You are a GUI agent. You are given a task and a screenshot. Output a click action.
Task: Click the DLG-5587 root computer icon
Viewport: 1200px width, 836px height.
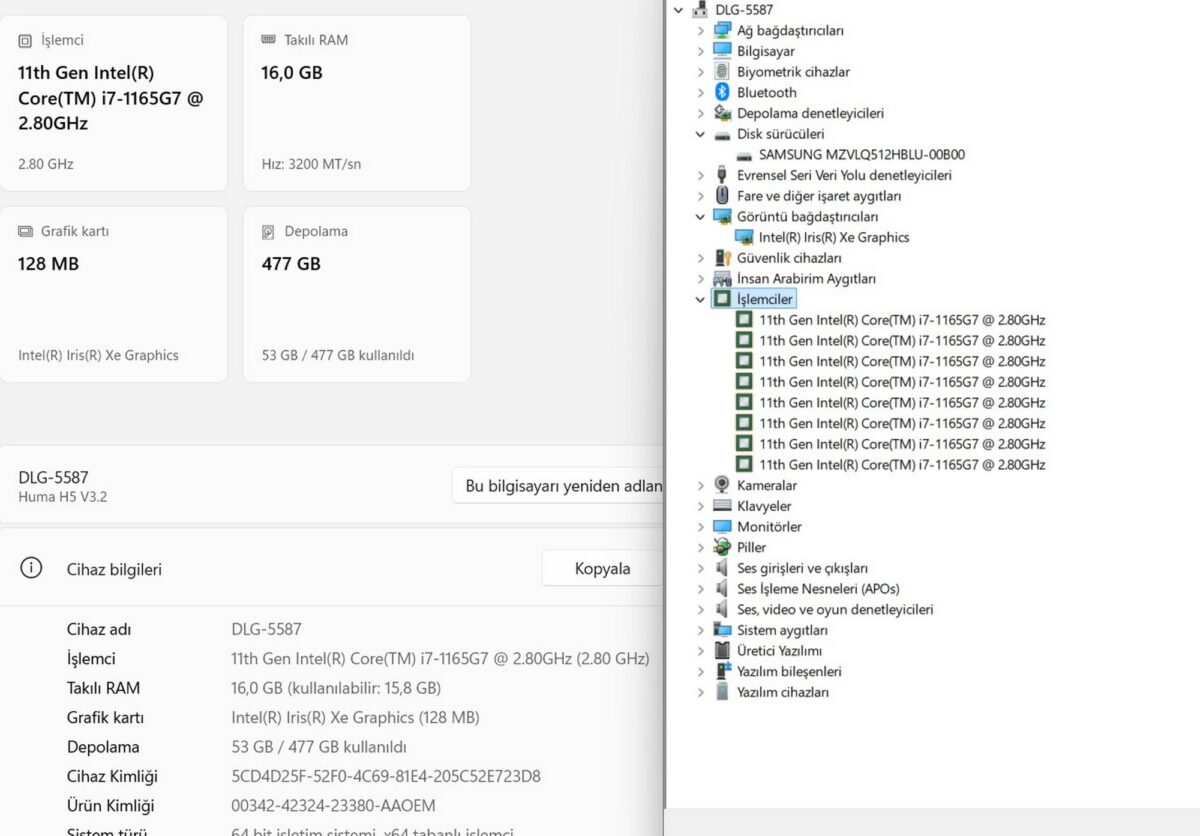tap(700, 10)
